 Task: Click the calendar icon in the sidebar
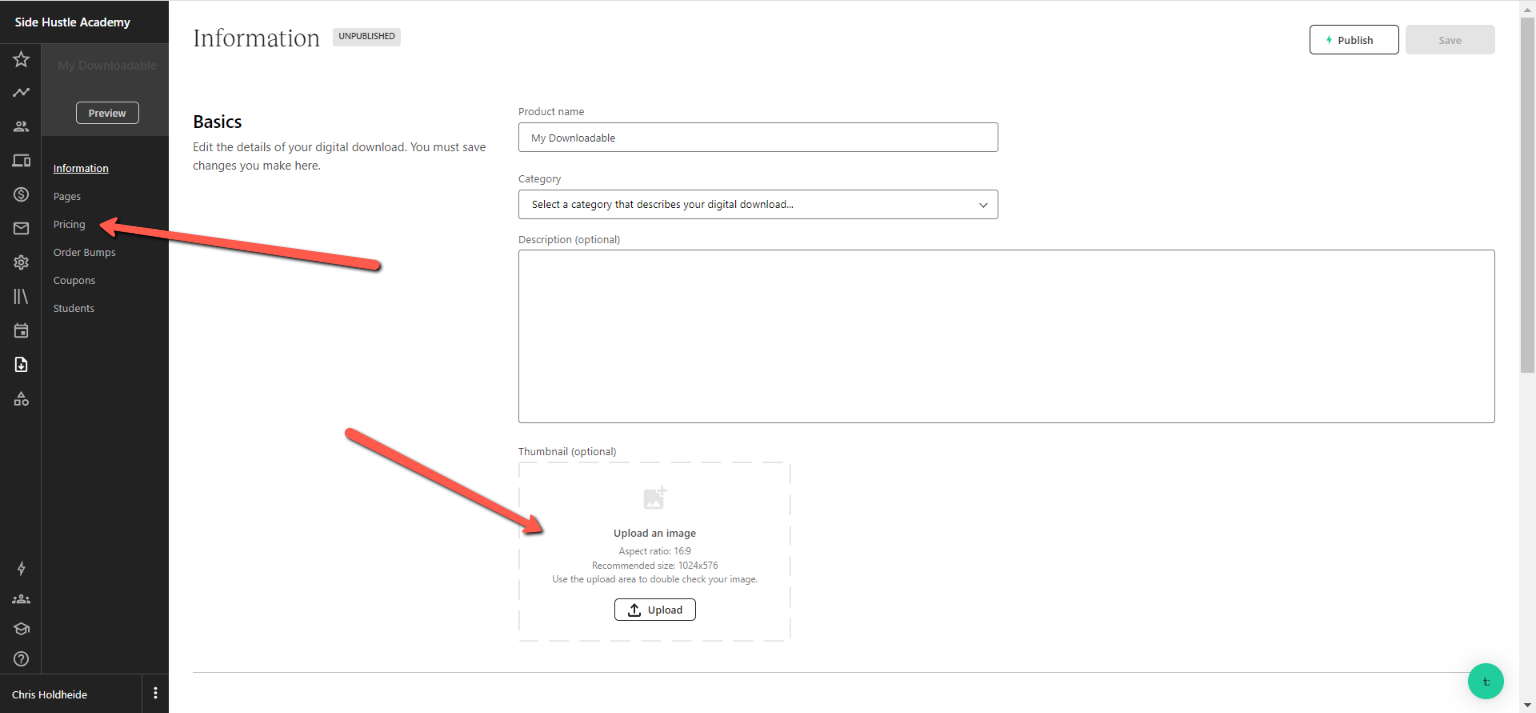pos(20,331)
